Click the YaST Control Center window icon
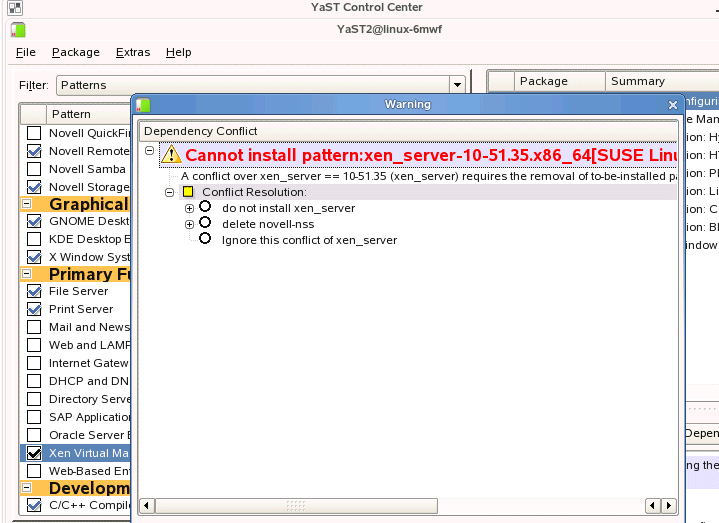719x523 pixels. [x=15, y=7]
